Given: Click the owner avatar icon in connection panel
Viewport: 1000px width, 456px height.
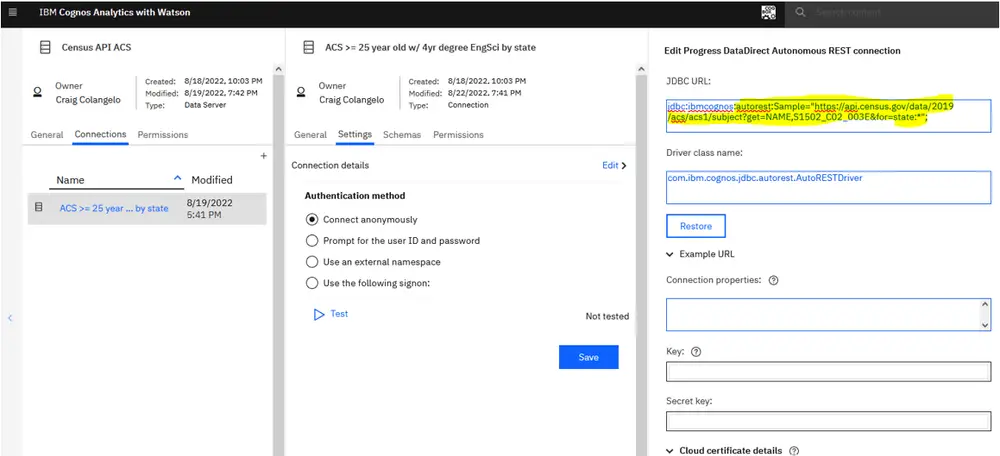Looking at the screenshot, I should pos(301,92).
